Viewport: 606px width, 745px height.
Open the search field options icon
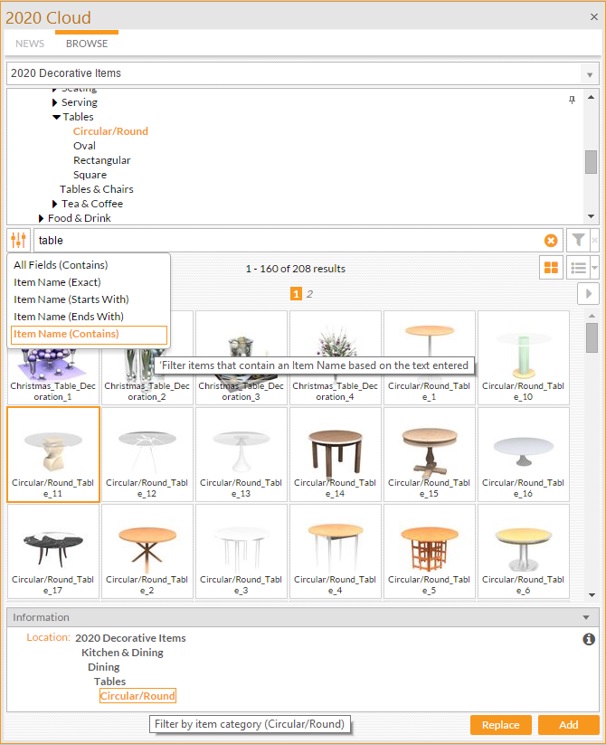tap(19, 240)
